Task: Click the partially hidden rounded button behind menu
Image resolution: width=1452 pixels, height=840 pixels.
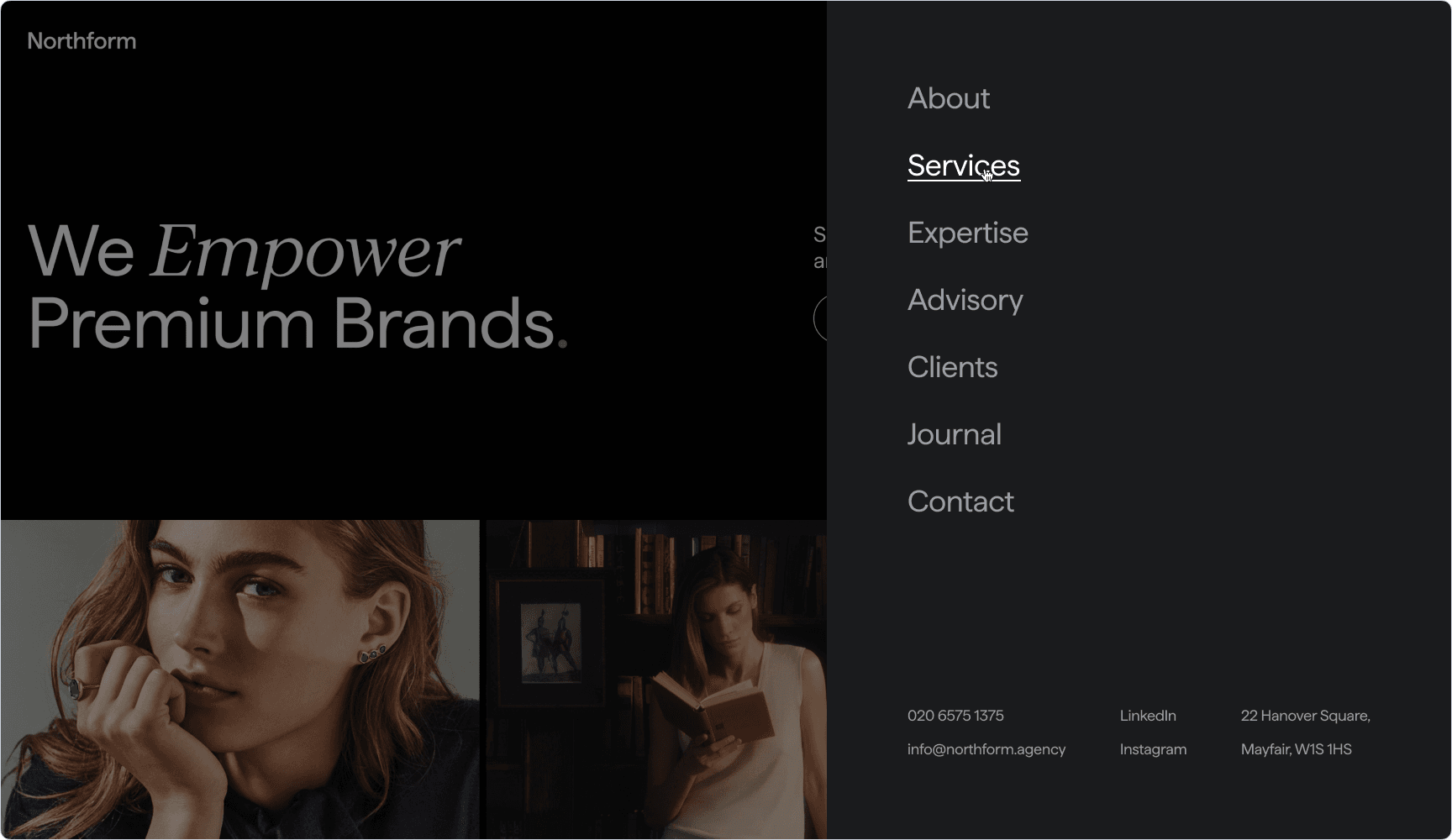Action: [820, 318]
